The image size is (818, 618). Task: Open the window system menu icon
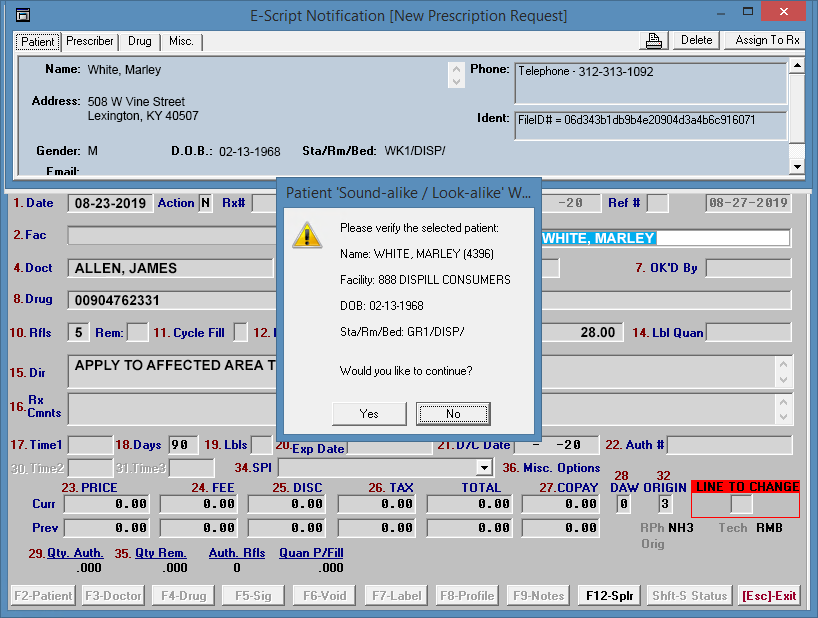pos(22,15)
